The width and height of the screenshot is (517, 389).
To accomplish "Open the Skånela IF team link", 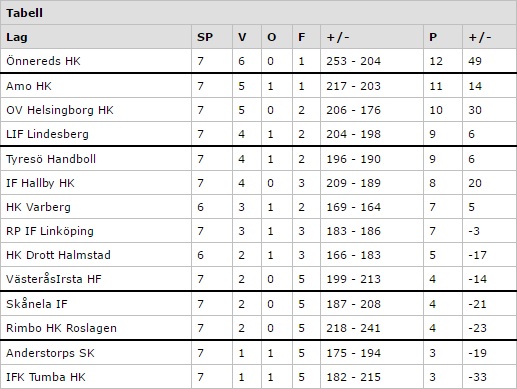I will point(37,304).
